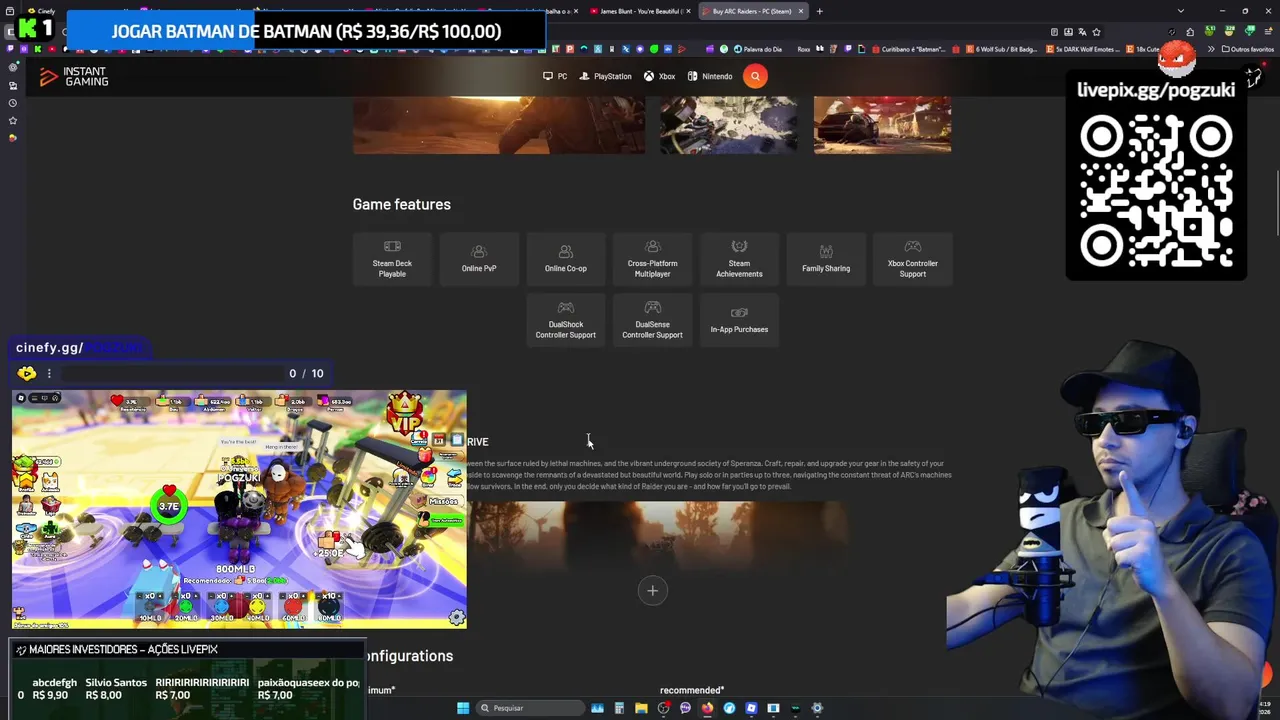This screenshot has height=720, width=1280.
Task: Select the Steam Achievements feature tile
Action: pyautogui.click(x=739, y=259)
